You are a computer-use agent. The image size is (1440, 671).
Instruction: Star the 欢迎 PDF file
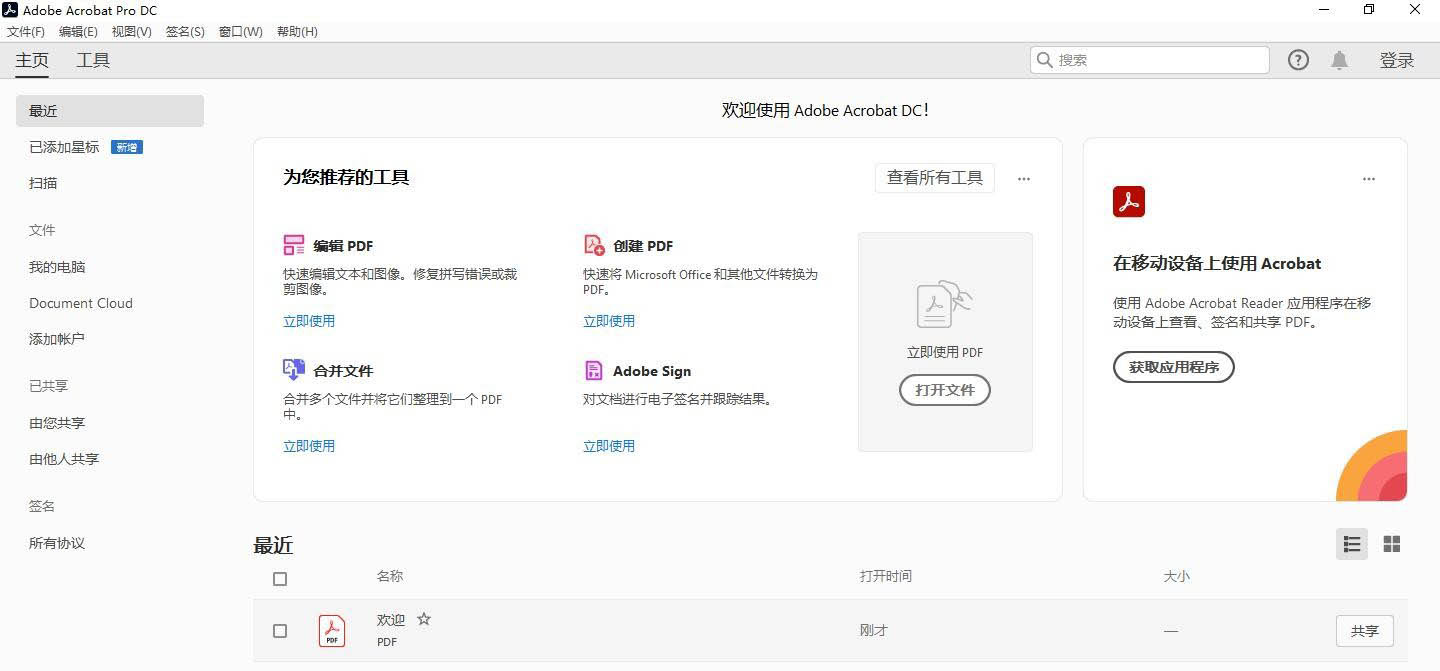pos(424,619)
